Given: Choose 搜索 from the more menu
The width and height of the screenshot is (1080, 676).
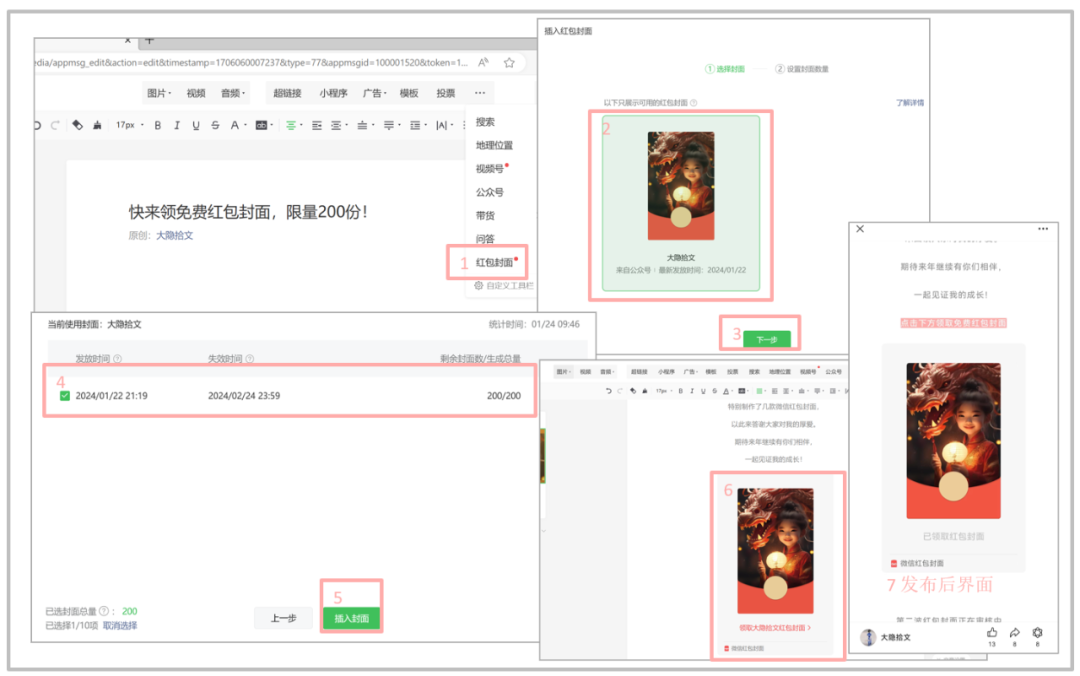Looking at the screenshot, I should 485,122.
